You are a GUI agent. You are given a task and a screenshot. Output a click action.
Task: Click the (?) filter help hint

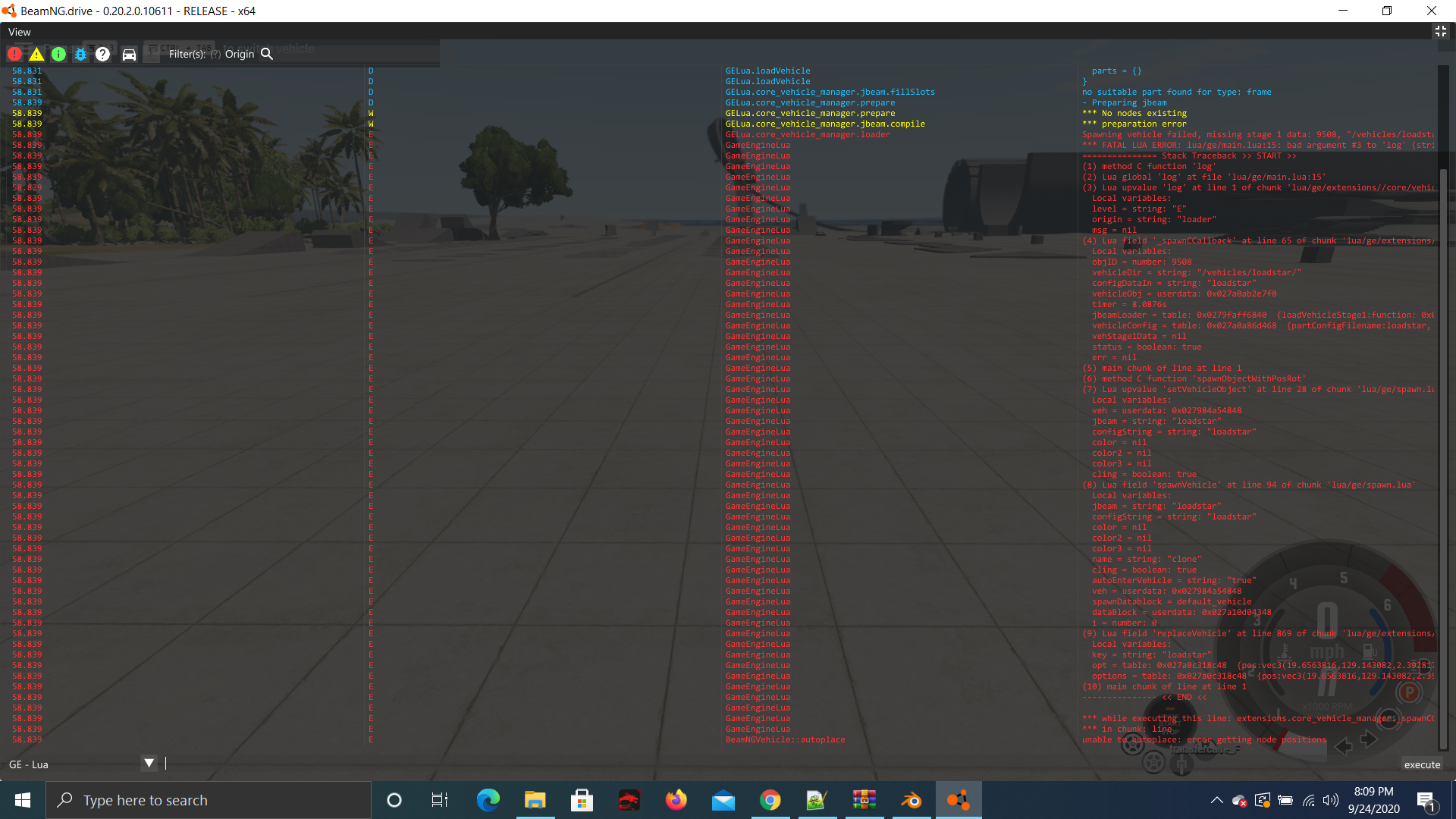[215, 54]
